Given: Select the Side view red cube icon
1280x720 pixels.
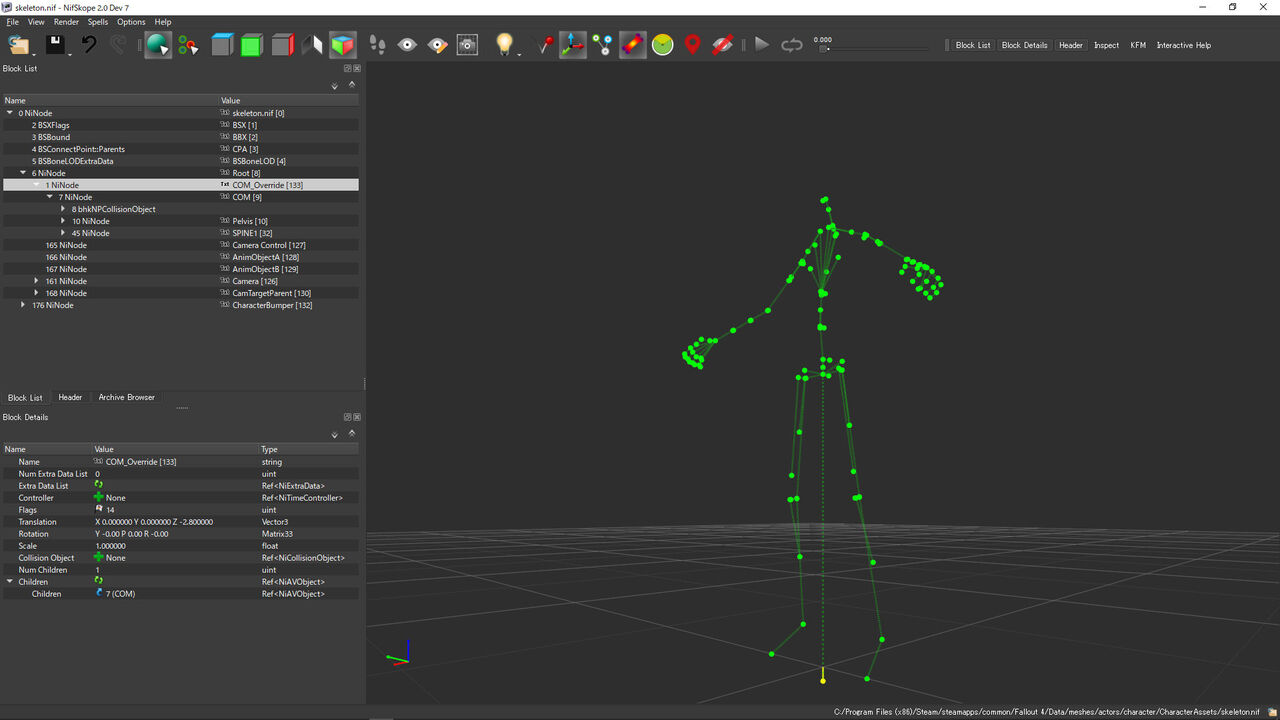Looking at the screenshot, I should click(x=282, y=45).
